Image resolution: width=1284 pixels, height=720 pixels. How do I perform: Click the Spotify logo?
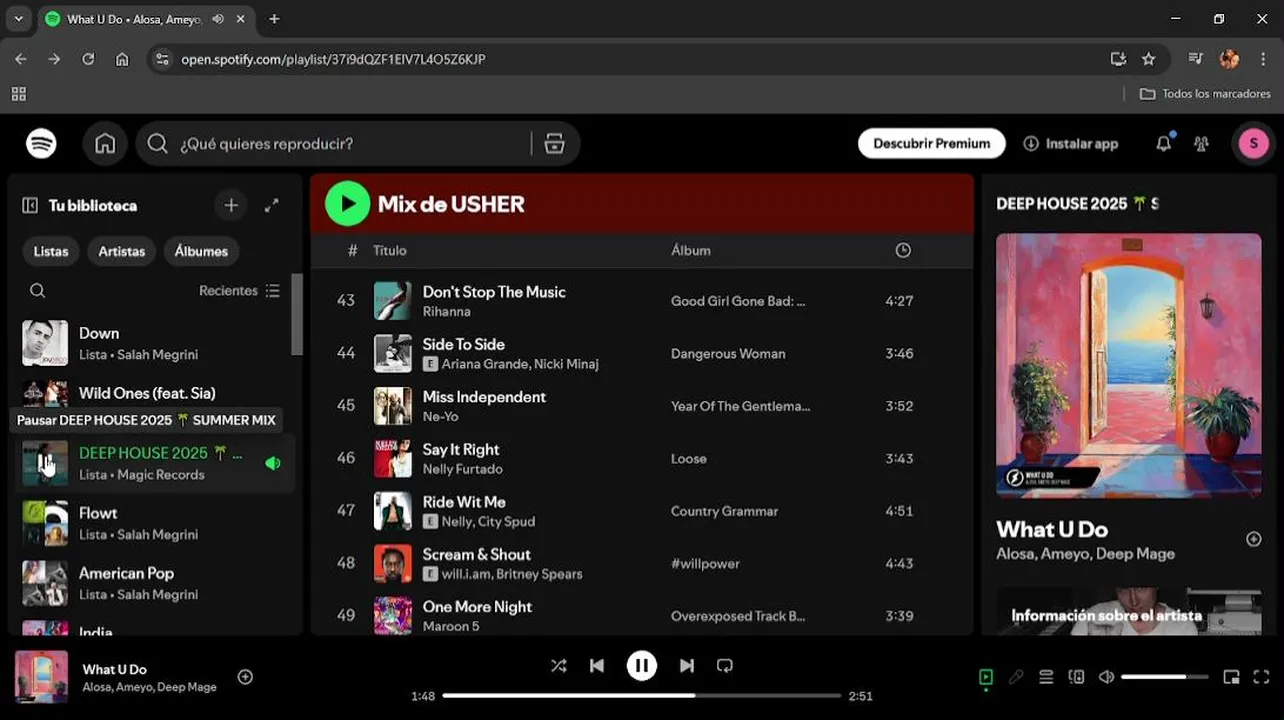pyautogui.click(x=41, y=144)
